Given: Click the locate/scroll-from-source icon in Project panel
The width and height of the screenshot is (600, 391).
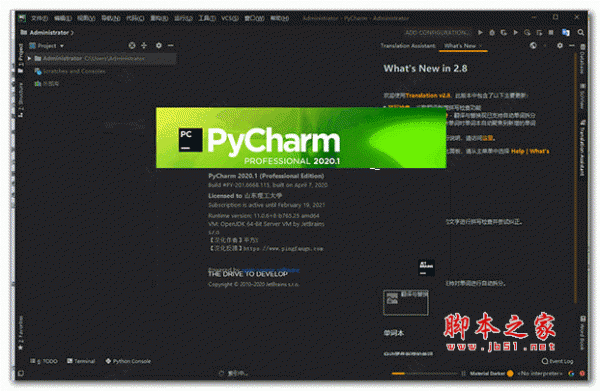Looking at the screenshot, I should [x=132, y=46].
